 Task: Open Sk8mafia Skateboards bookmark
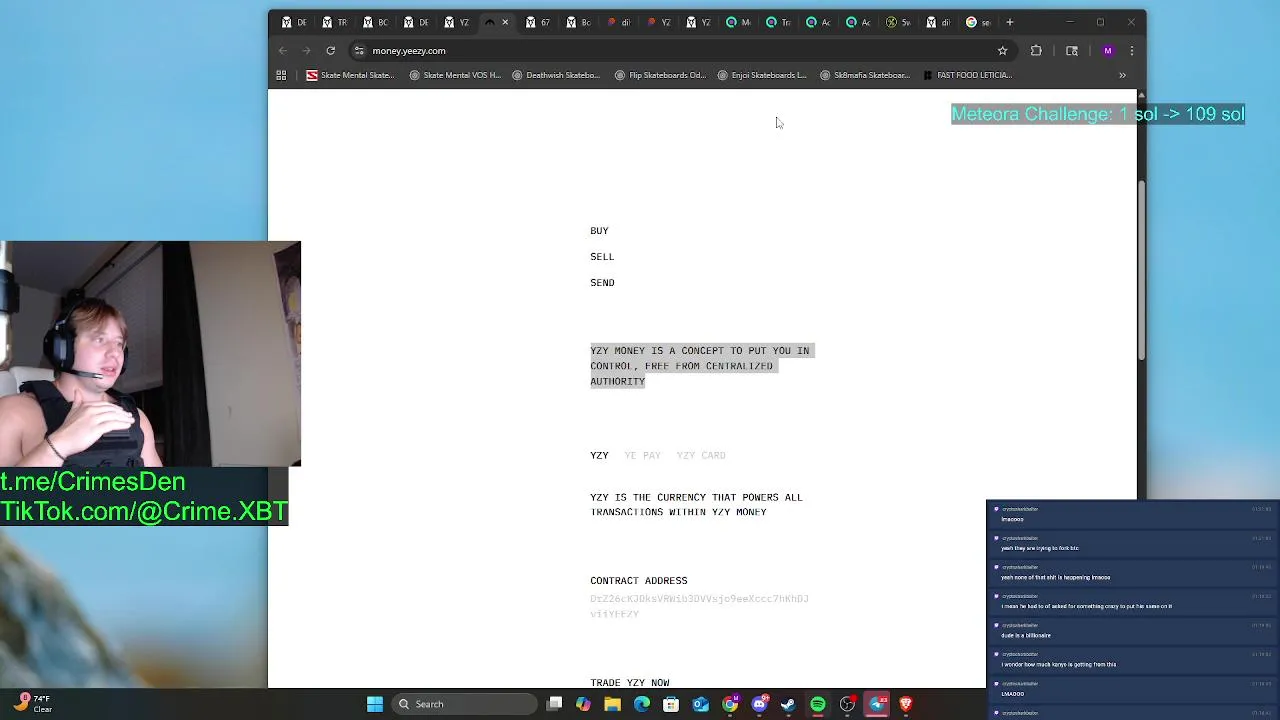point(864,75)
